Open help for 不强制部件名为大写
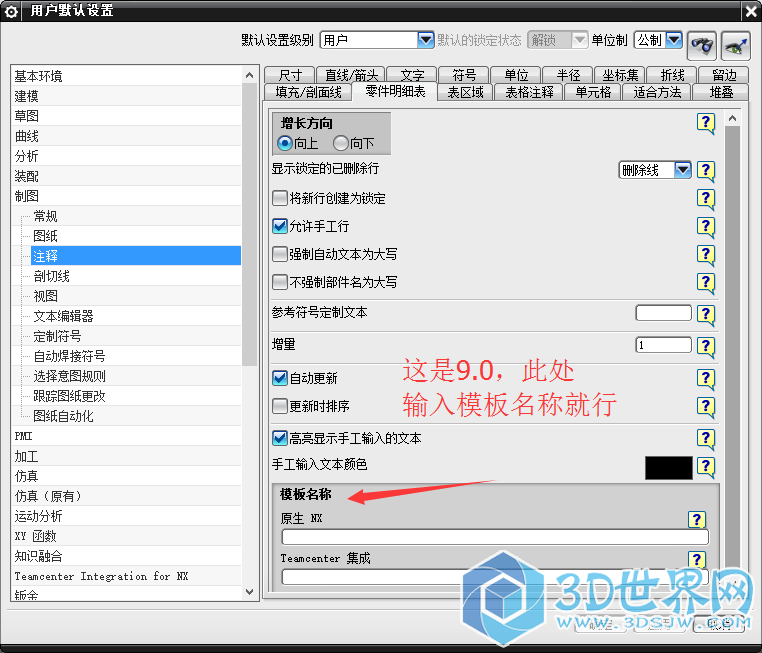Screen dimensions: 762x653 [x=706, y=283]
